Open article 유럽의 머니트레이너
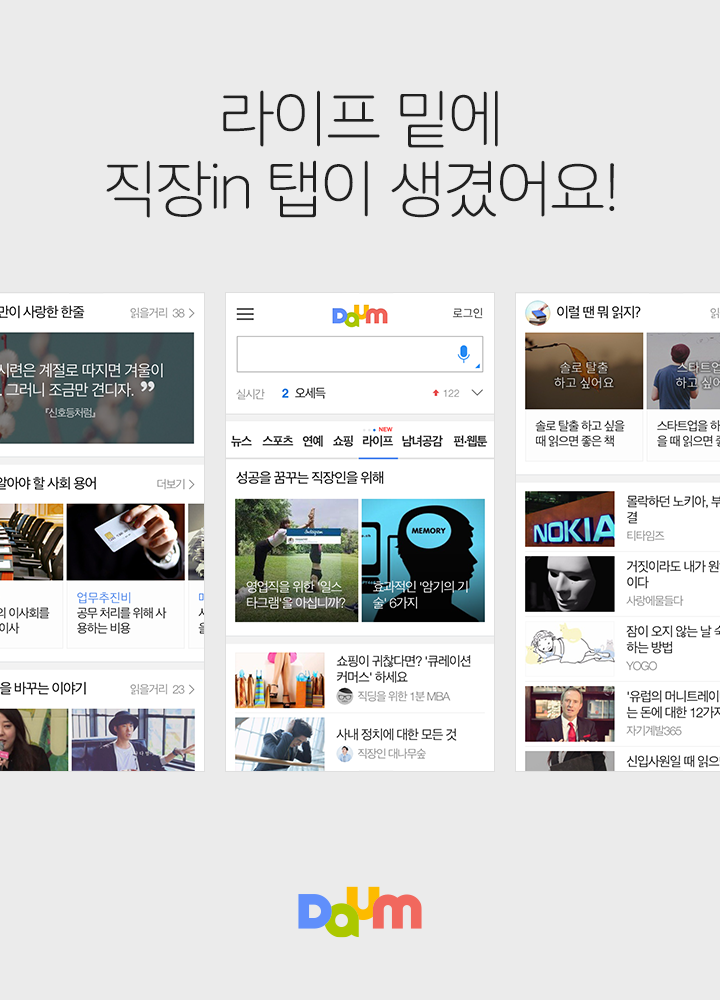The width and height of the screenshot is (720, 1000). click(x=672, y=704)
